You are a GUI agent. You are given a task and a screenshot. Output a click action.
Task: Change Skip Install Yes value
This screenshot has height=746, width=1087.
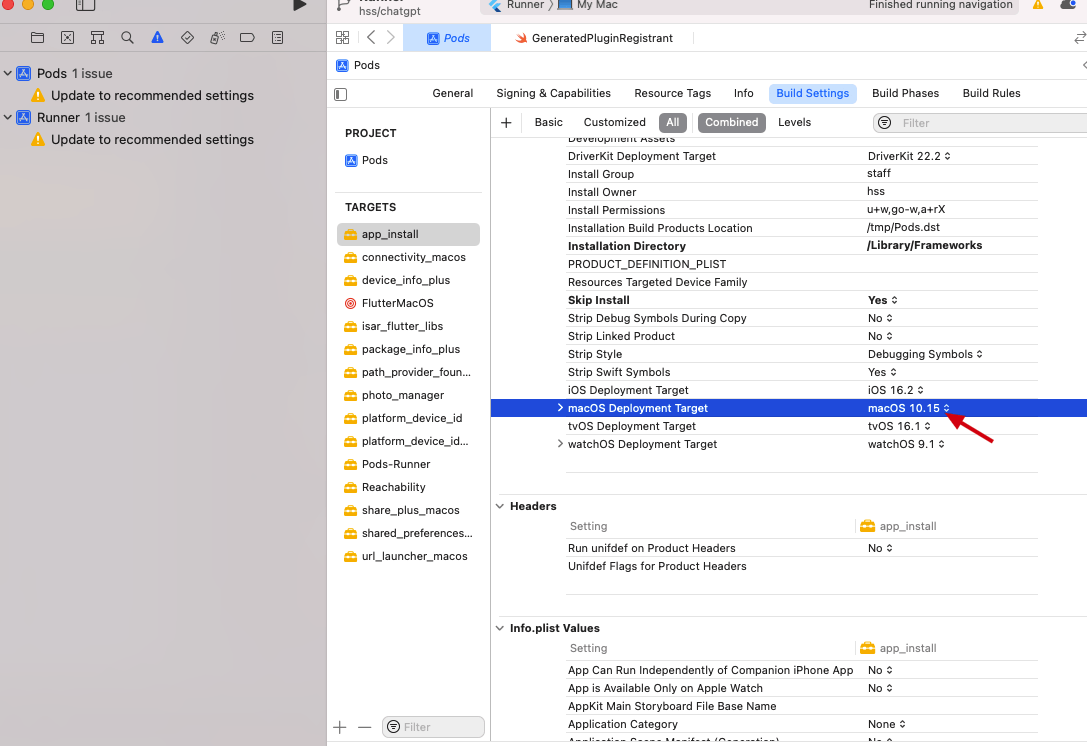point(882,300)
